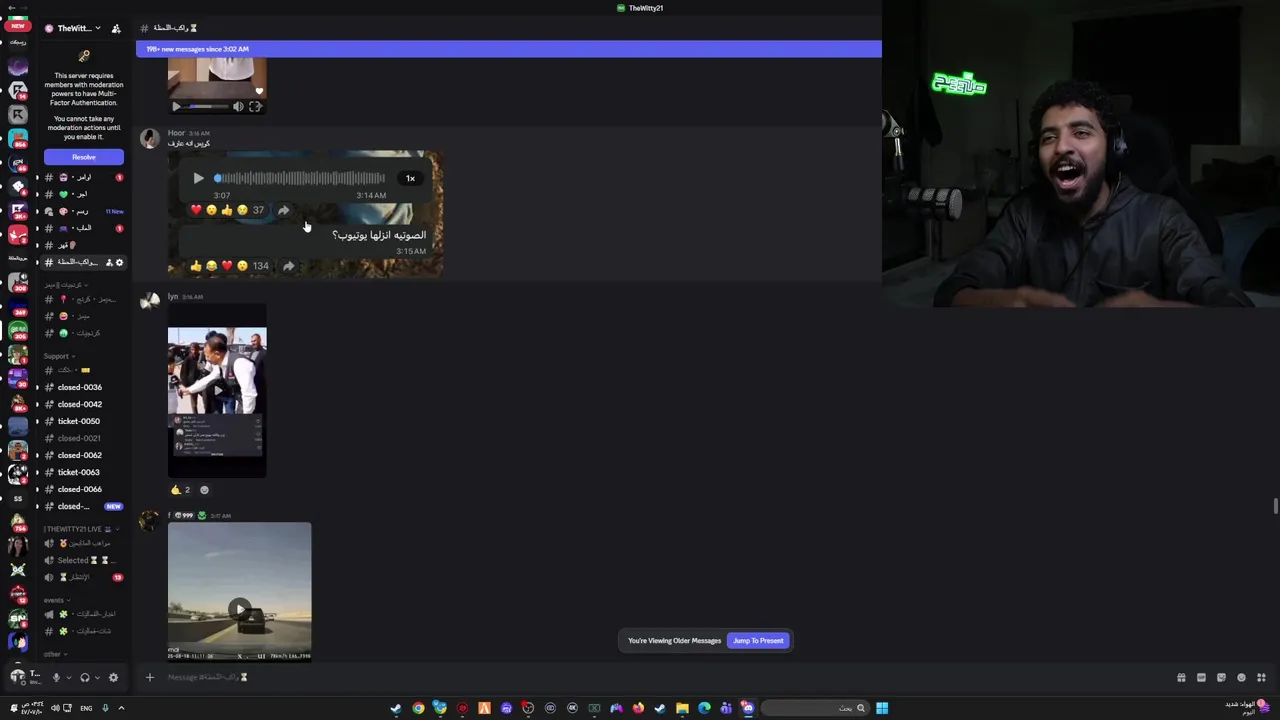Seek the top video progress bar

click(x=208, y=106)
